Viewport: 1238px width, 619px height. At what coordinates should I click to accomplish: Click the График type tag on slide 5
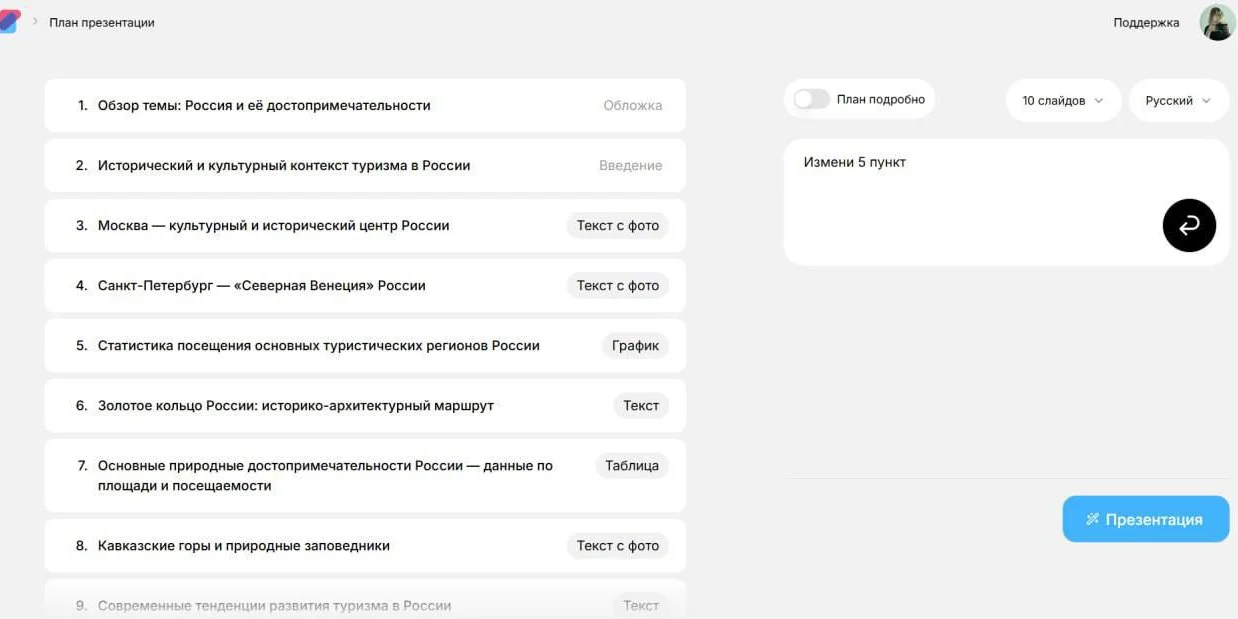pos(636,345)
